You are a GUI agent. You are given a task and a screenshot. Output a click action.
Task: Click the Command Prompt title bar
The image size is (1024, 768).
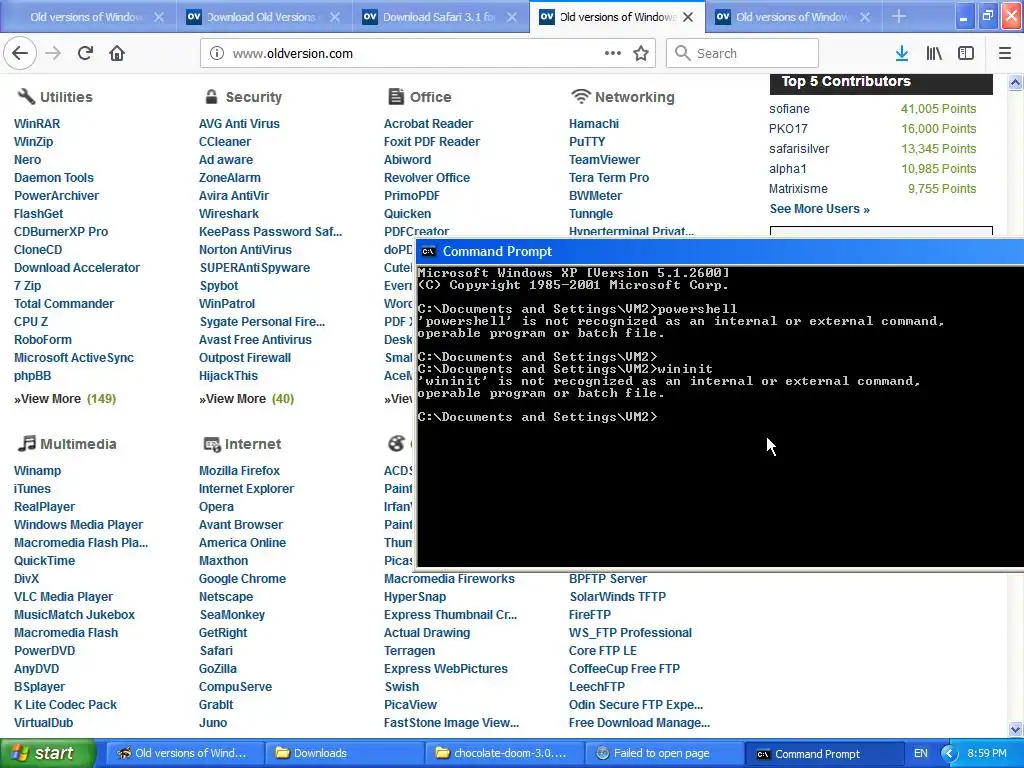720,251
